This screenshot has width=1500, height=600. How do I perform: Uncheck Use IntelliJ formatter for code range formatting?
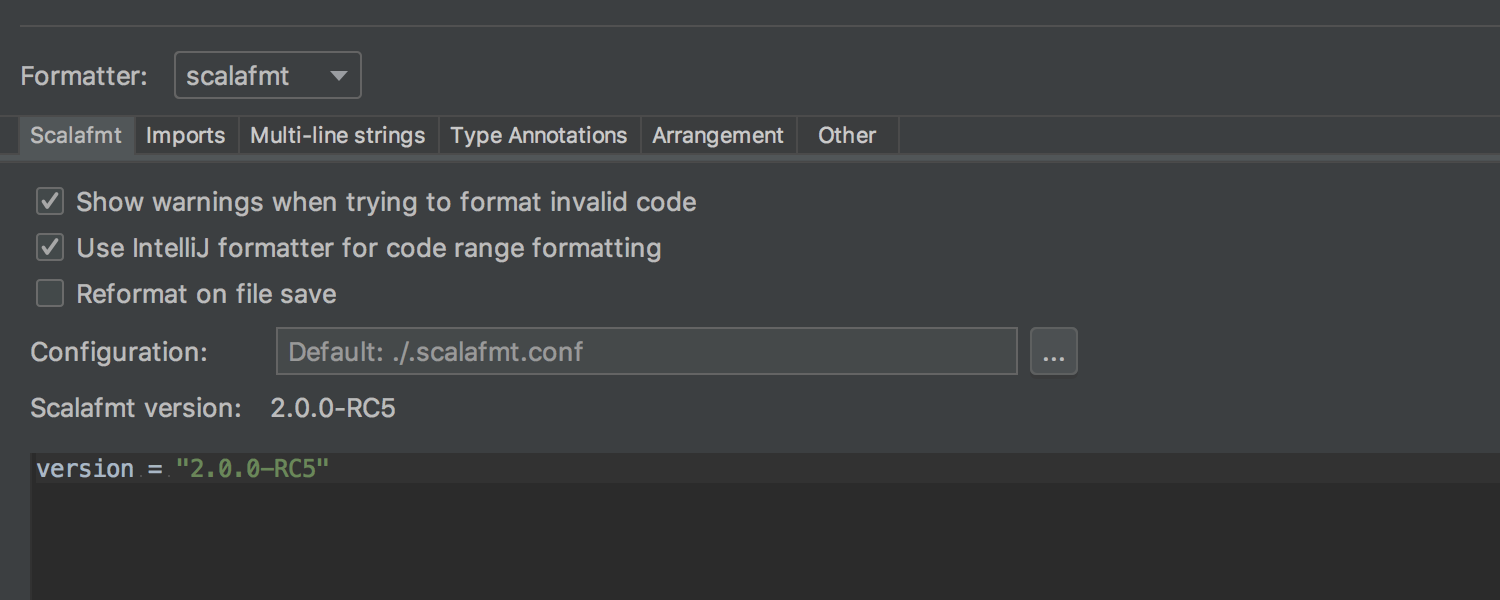click(50, 248)
